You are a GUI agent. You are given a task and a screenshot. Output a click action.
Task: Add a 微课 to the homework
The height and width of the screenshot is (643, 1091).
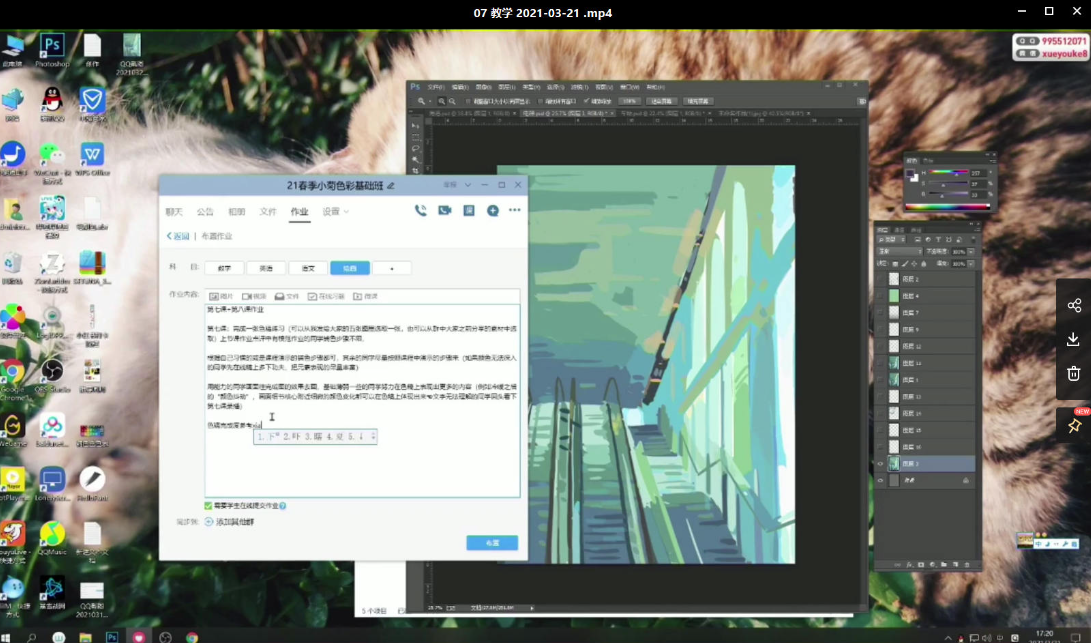point(365,296)
